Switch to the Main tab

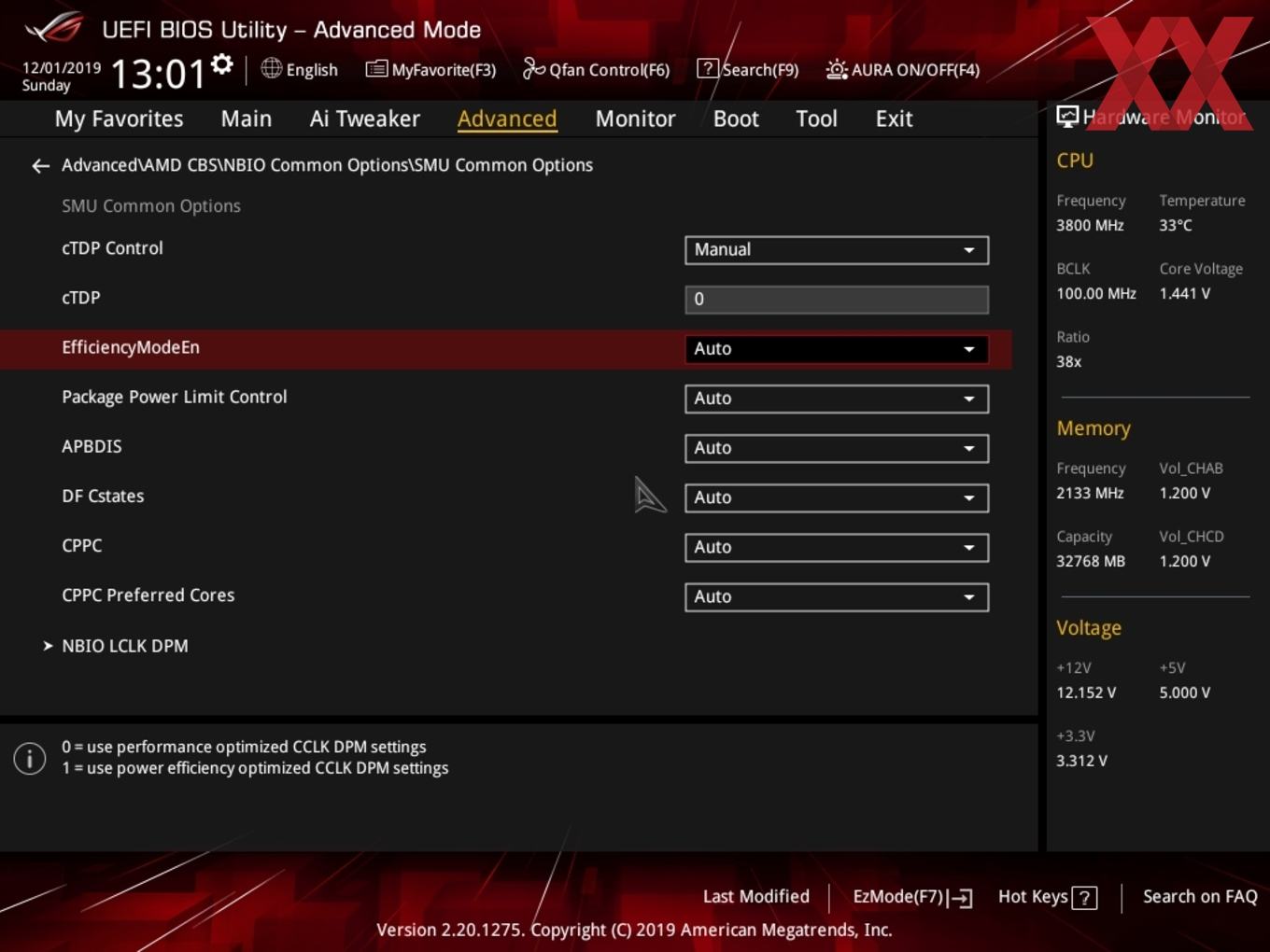[247, 119]
